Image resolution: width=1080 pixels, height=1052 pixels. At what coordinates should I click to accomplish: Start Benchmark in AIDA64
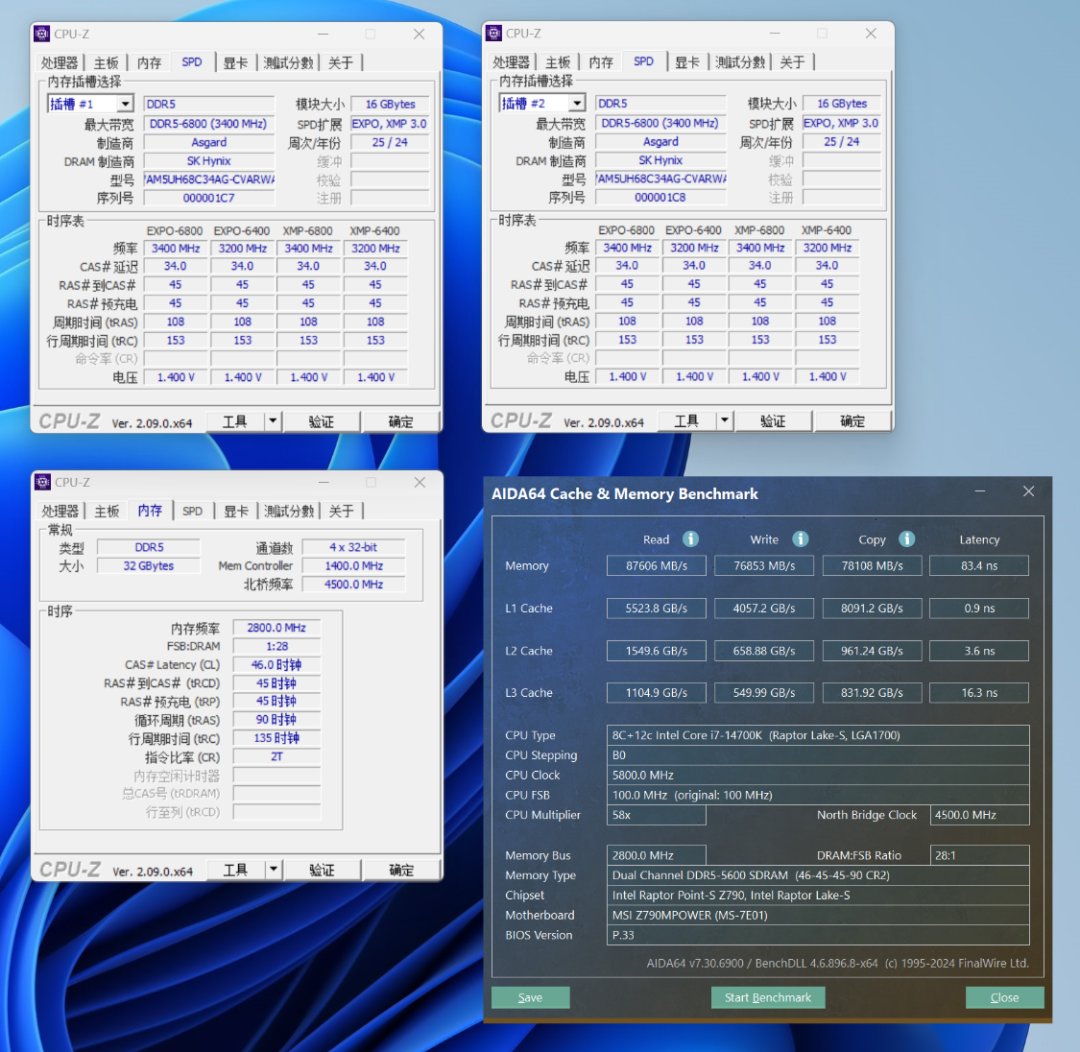[x=768, y=998]
